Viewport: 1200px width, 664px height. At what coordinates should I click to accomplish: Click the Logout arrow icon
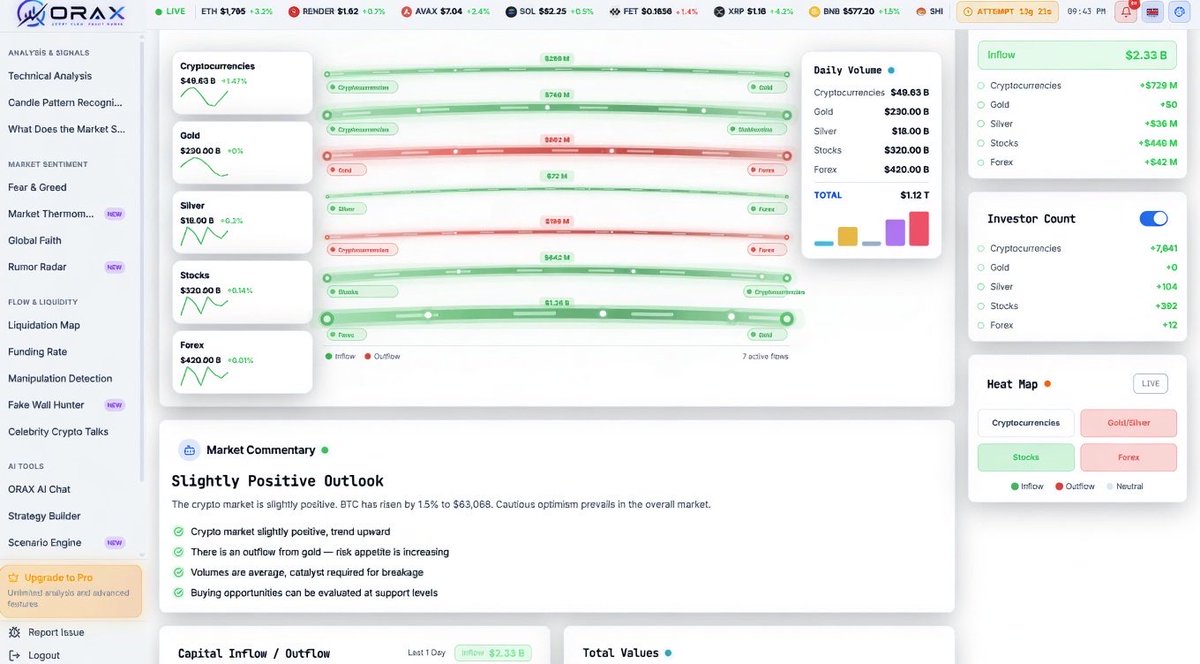tap(14, 655)
